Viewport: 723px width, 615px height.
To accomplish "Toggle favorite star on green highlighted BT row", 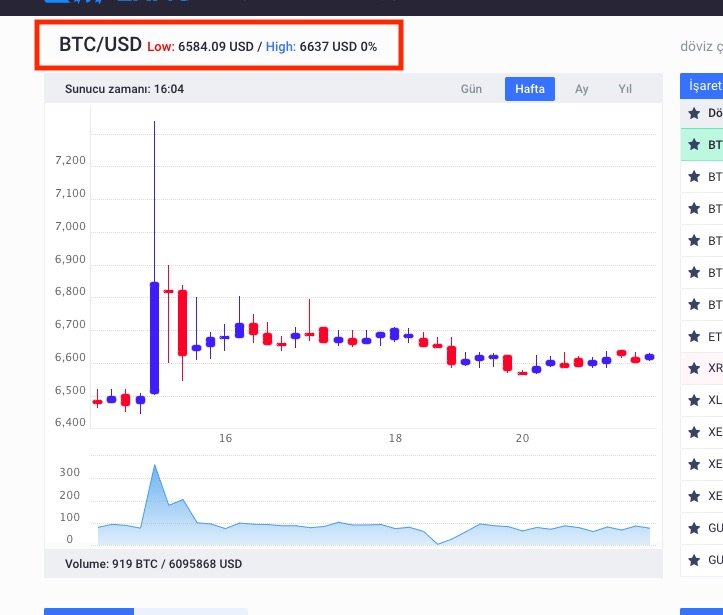I will (x=694, y=145).
